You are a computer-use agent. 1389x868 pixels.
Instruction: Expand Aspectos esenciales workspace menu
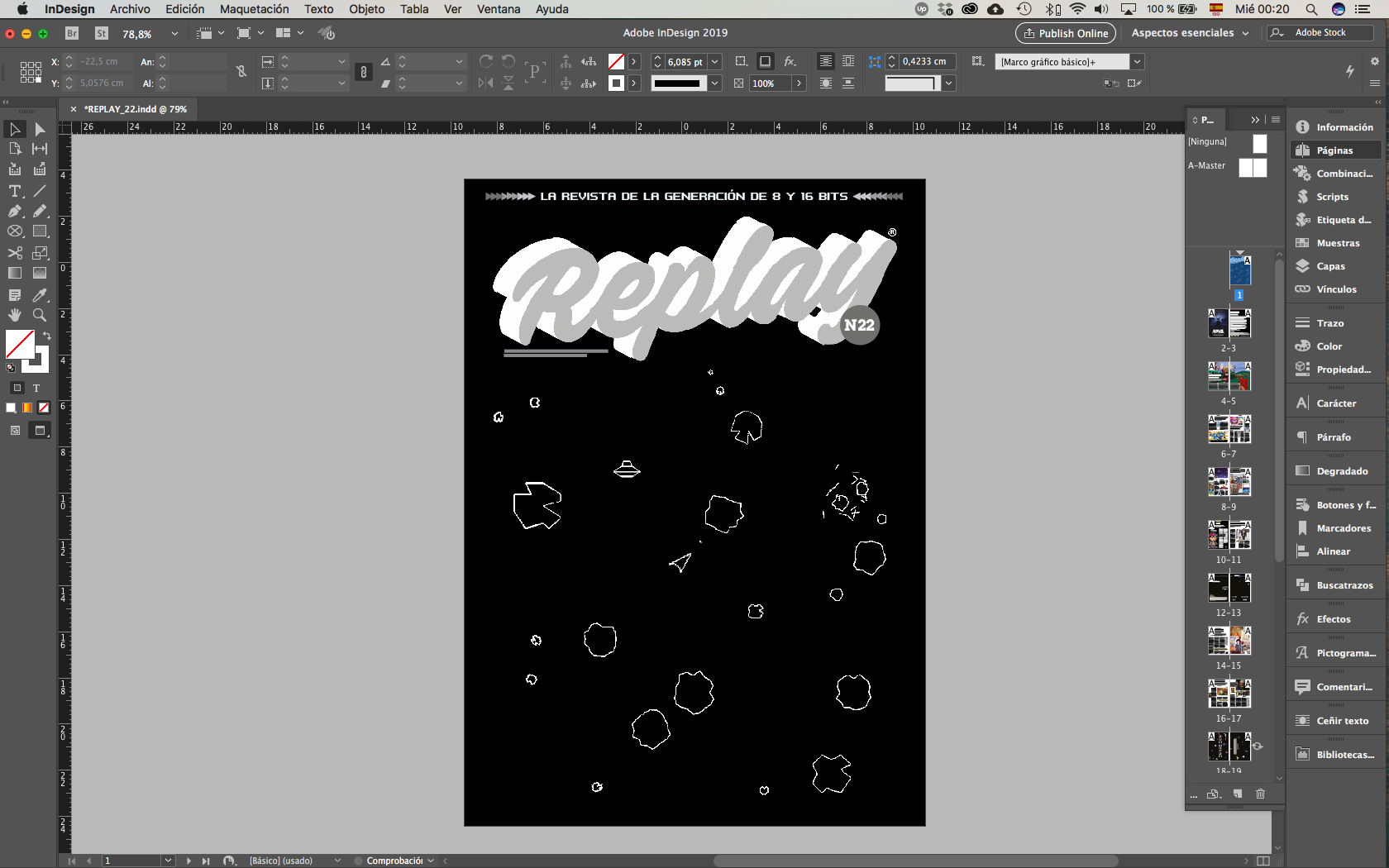pyautogui.click(x=1190, y=33)
